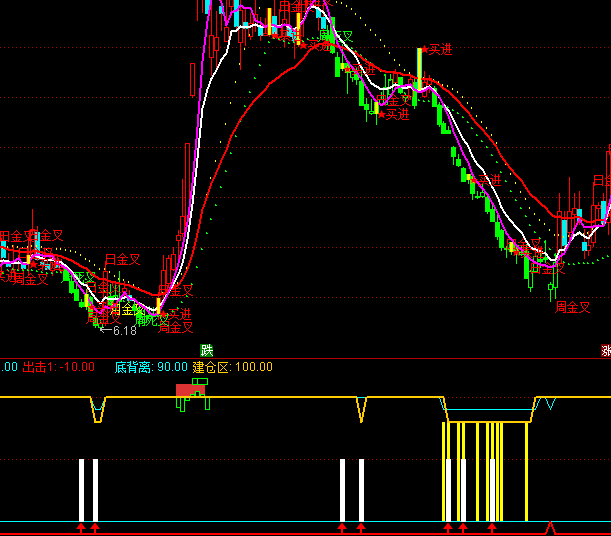The image size is (611, 536).
Task: Click the 买进 star at the tall yellow candle
Action: coord(435,49)
